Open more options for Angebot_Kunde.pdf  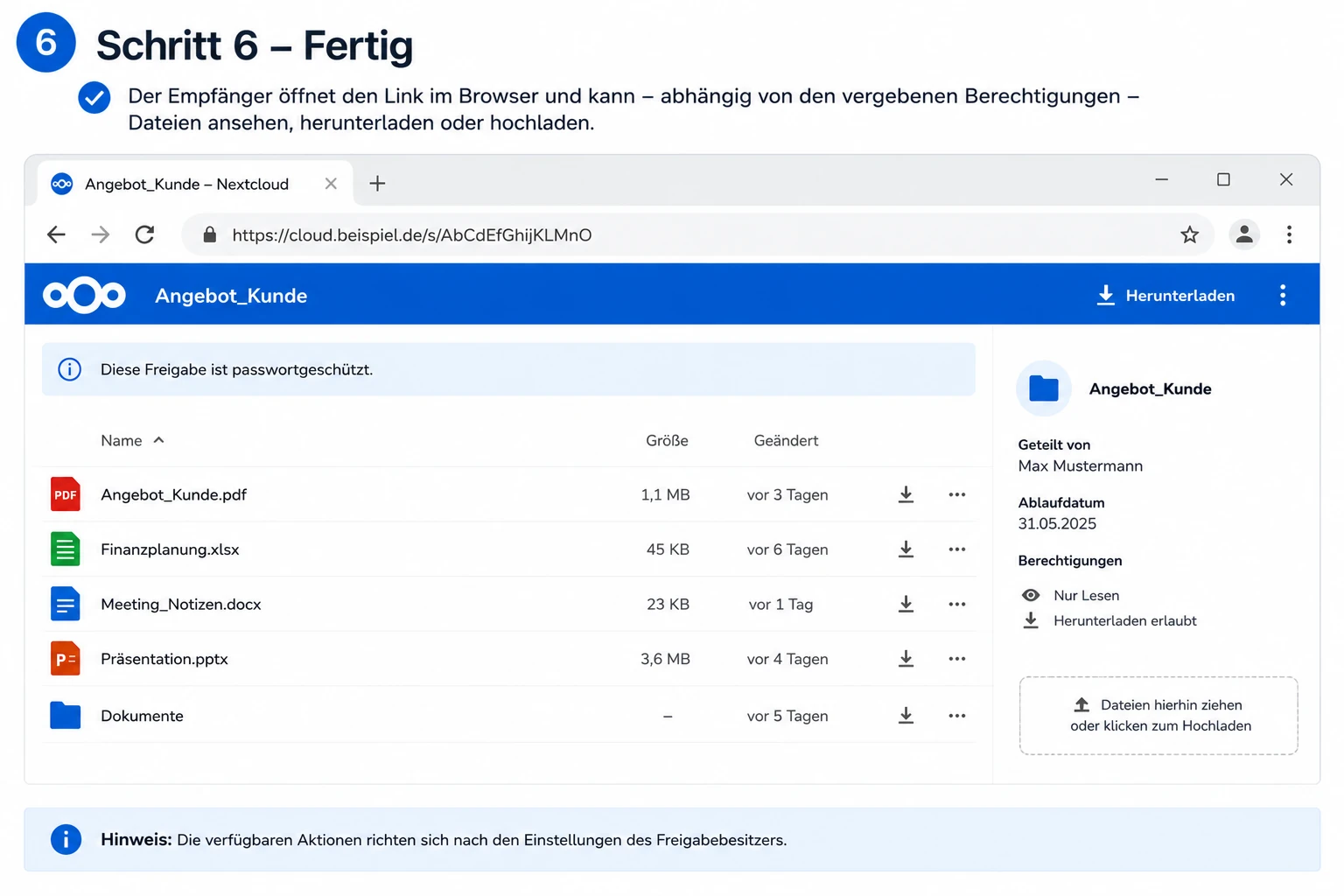pos(957,494)
